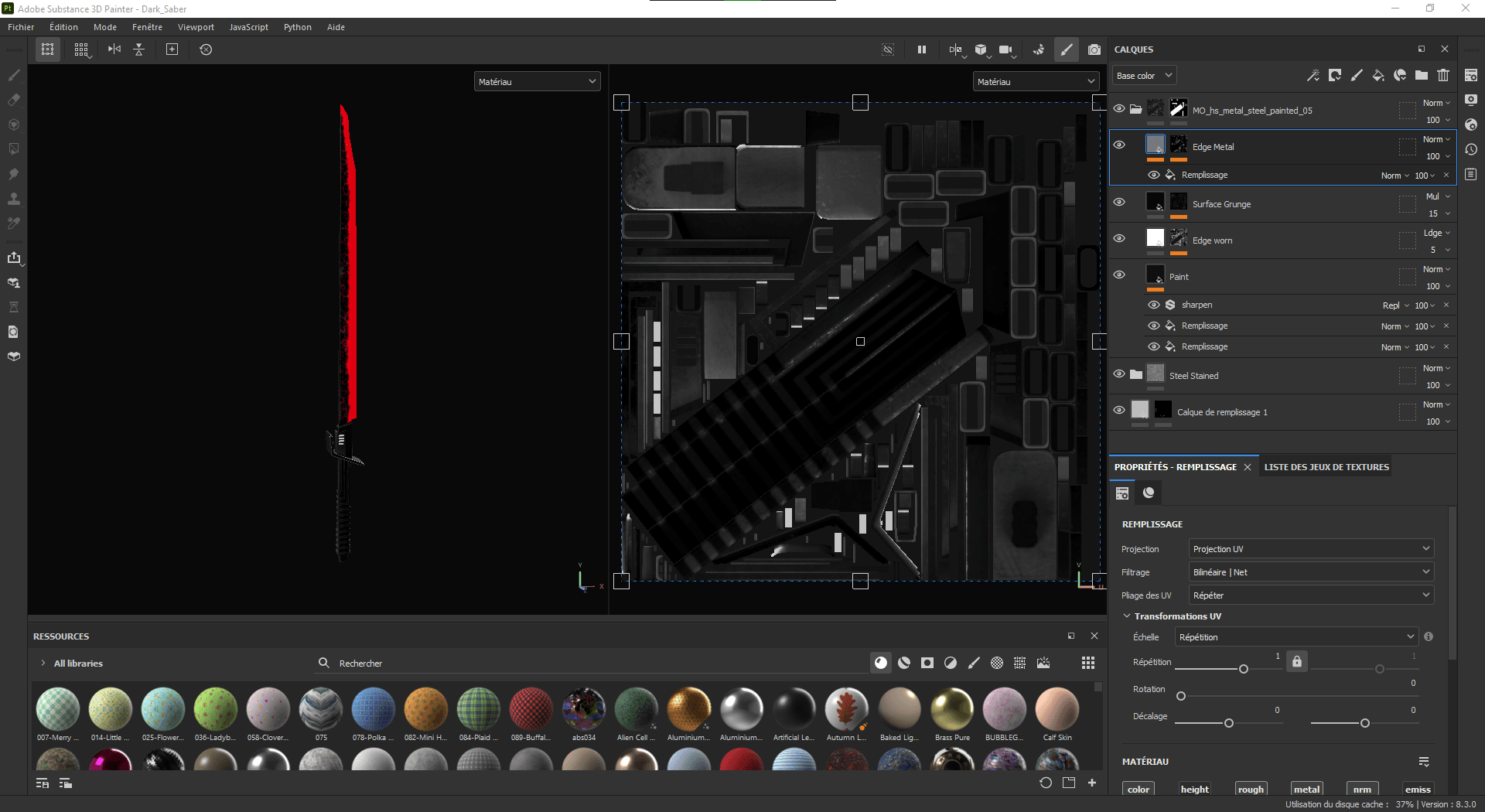Image resolution: width=1485 pixels, height=812 pixels.
Task: Adjust the Rotation slider handle
Action: click(1181, 696)
